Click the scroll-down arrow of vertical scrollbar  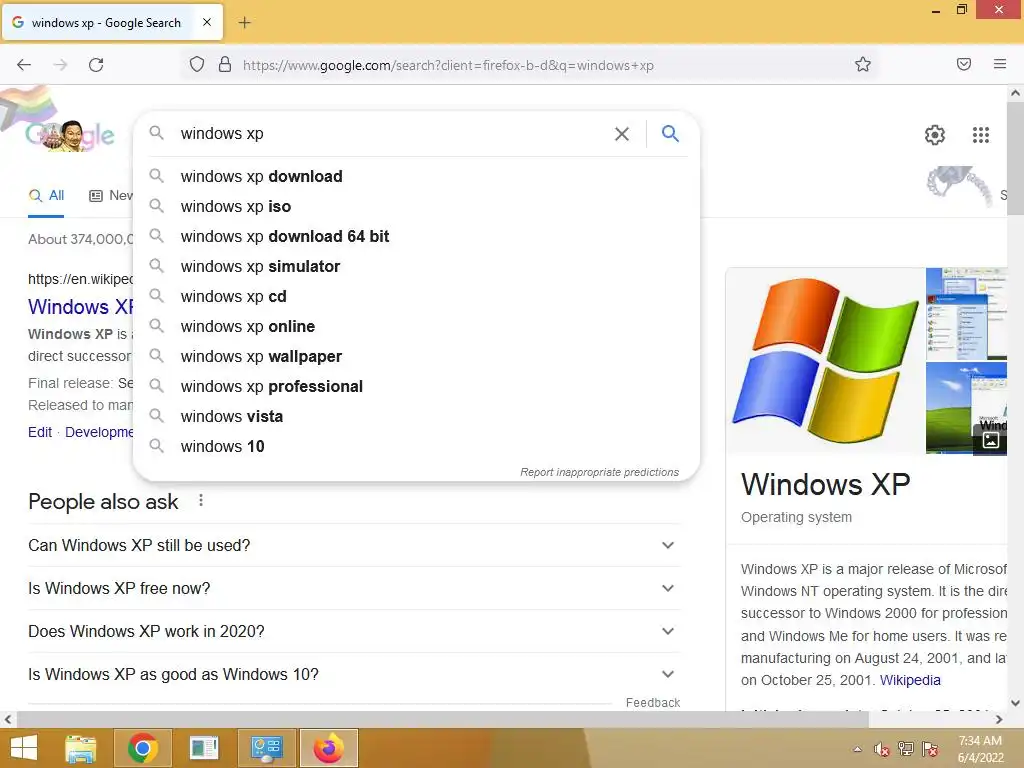click(1015, 703)
